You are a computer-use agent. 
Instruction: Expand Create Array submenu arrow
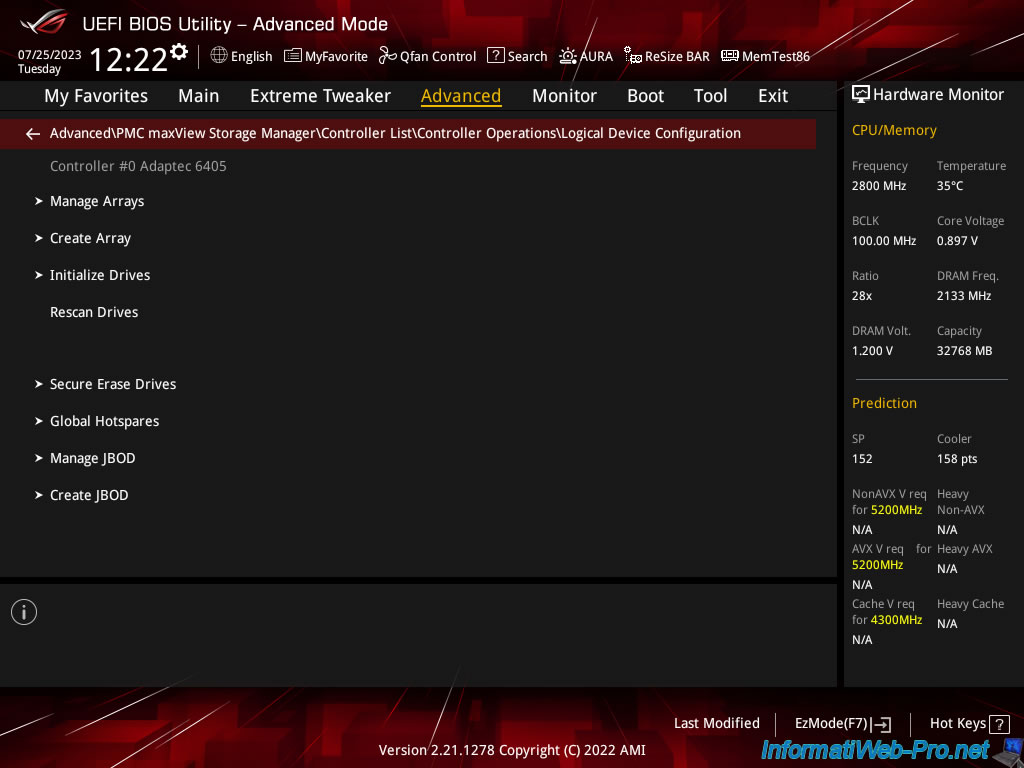pyautogui.click(x=39, y=238)
